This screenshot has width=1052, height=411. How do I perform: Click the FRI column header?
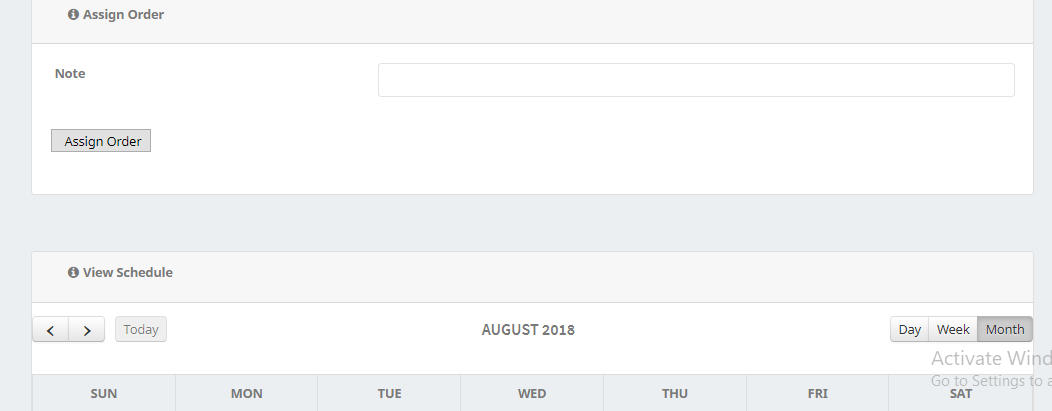click(817, 394)
